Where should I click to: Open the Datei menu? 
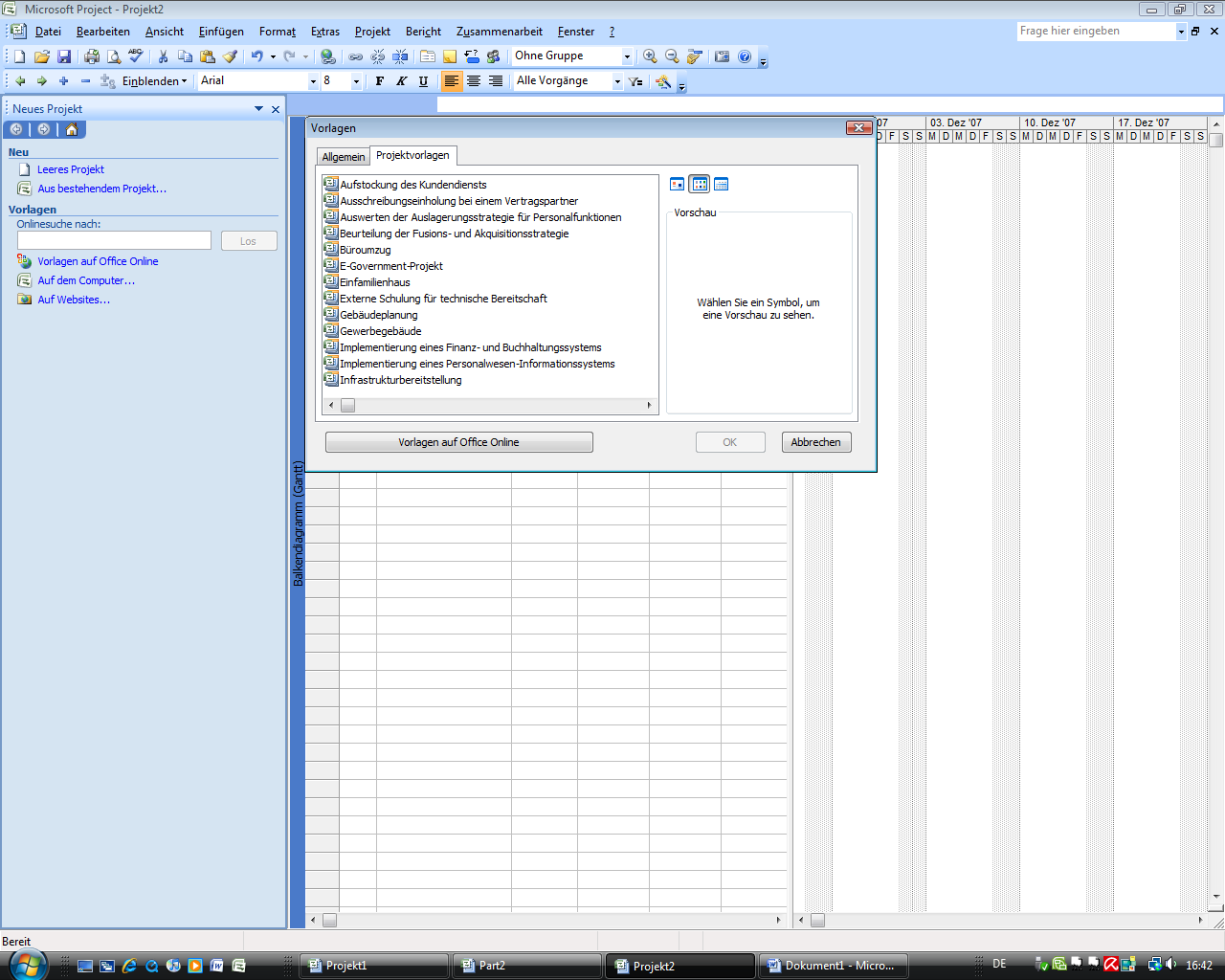(48, 32)
